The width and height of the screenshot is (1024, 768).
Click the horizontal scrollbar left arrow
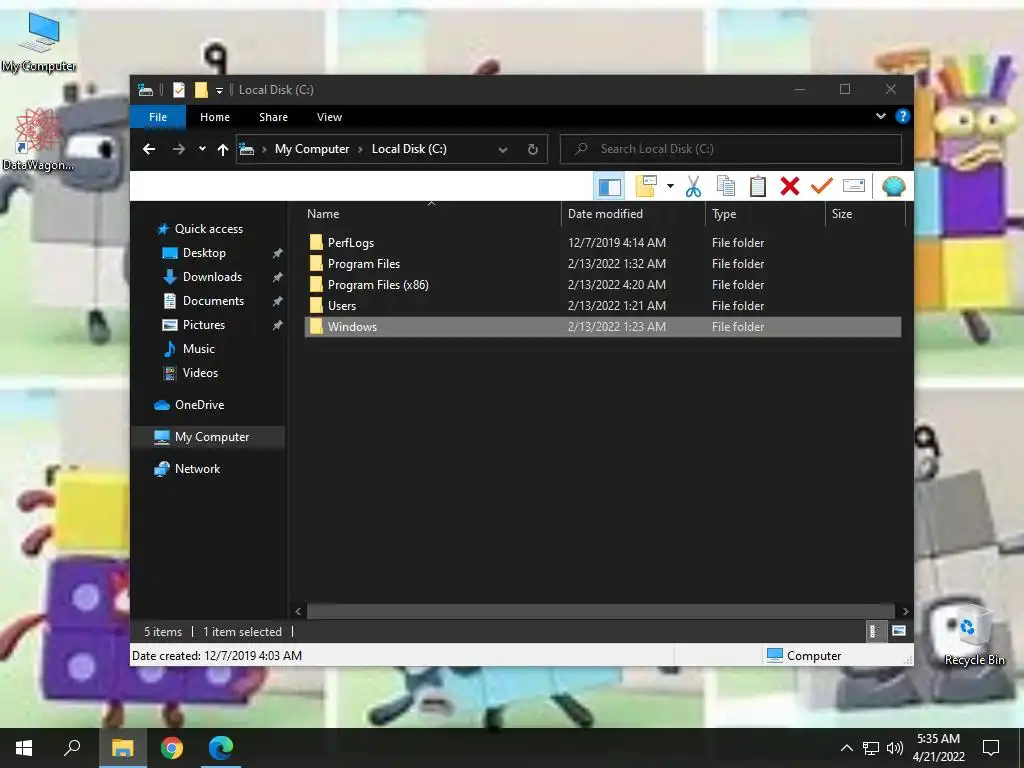[x=298, y=611]
